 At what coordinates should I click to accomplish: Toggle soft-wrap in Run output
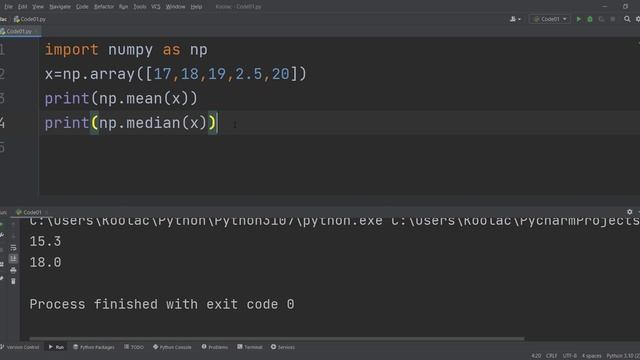[x=13, y=248]
